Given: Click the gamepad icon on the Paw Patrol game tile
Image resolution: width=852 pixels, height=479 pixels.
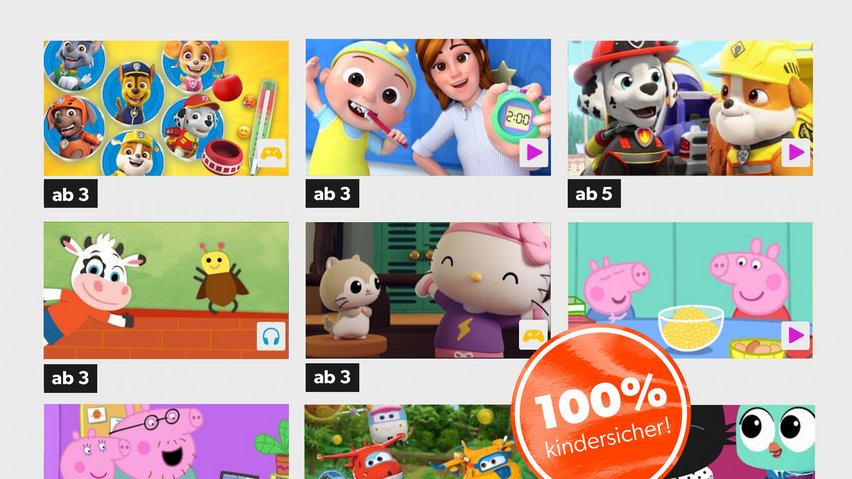Looking at the screenshot, I should (271, 153).
